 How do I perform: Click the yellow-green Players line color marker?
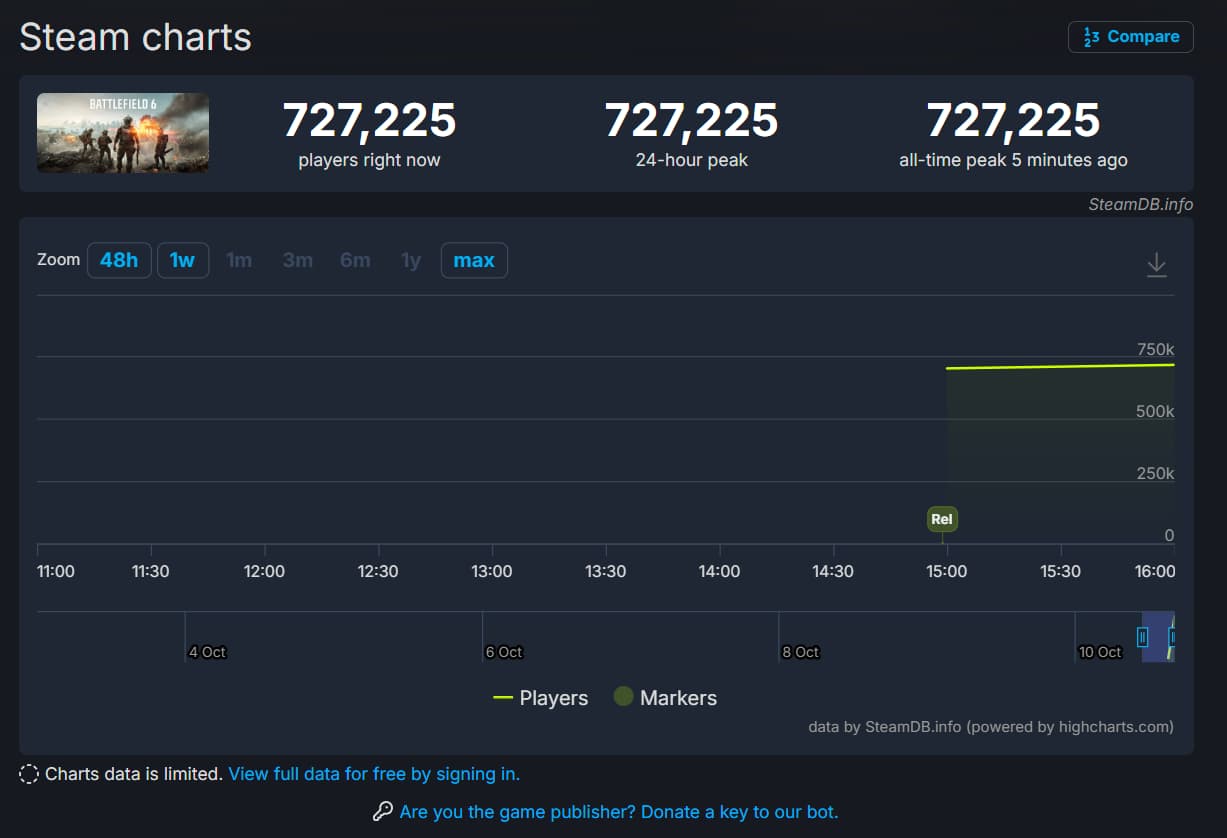point(503,698)
